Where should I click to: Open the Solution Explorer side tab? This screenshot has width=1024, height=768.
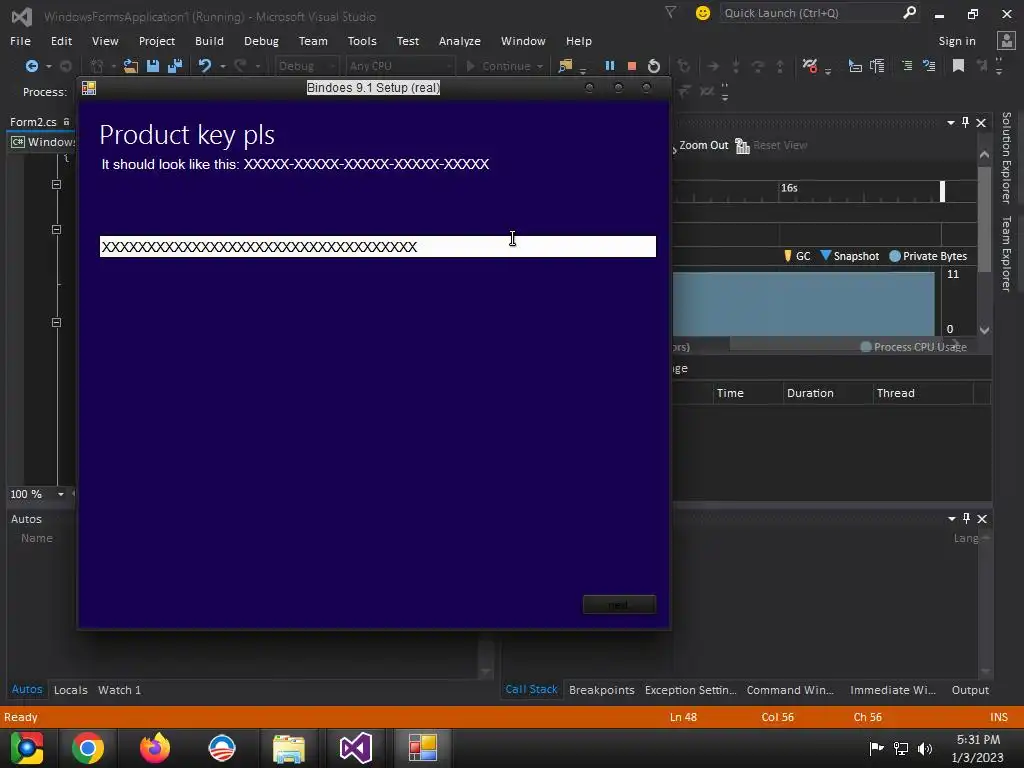[1006, 157]
